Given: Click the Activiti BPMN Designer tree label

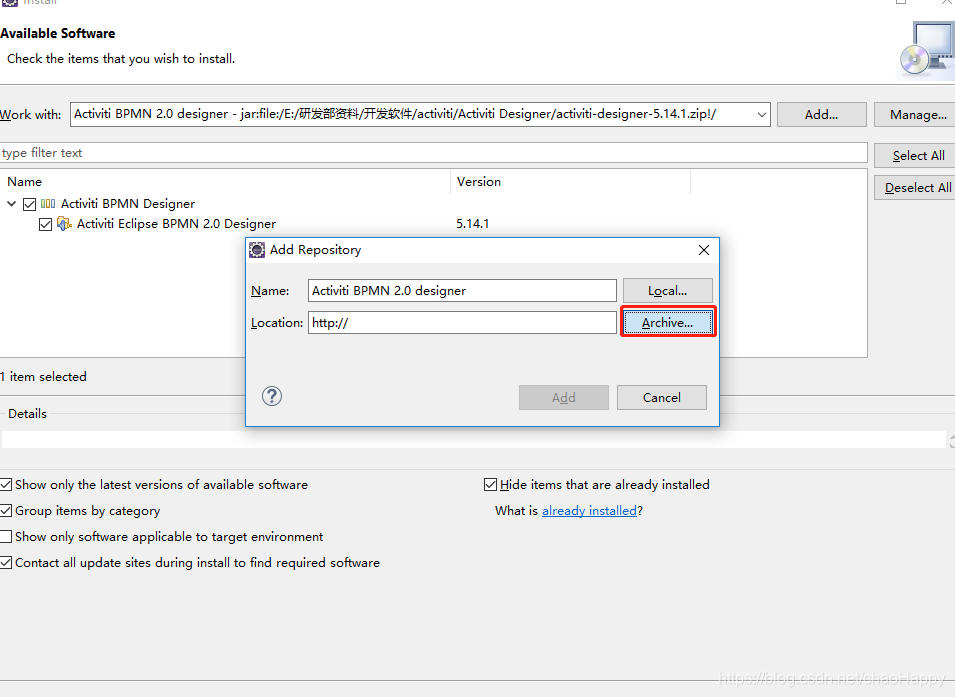Looking at the screenshot, I should pyautogui.click(x=128, y=203).
